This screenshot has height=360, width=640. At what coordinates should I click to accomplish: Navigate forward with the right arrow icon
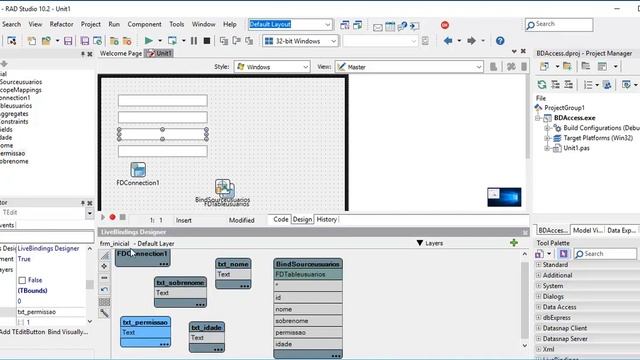click(x=471, y=41)
